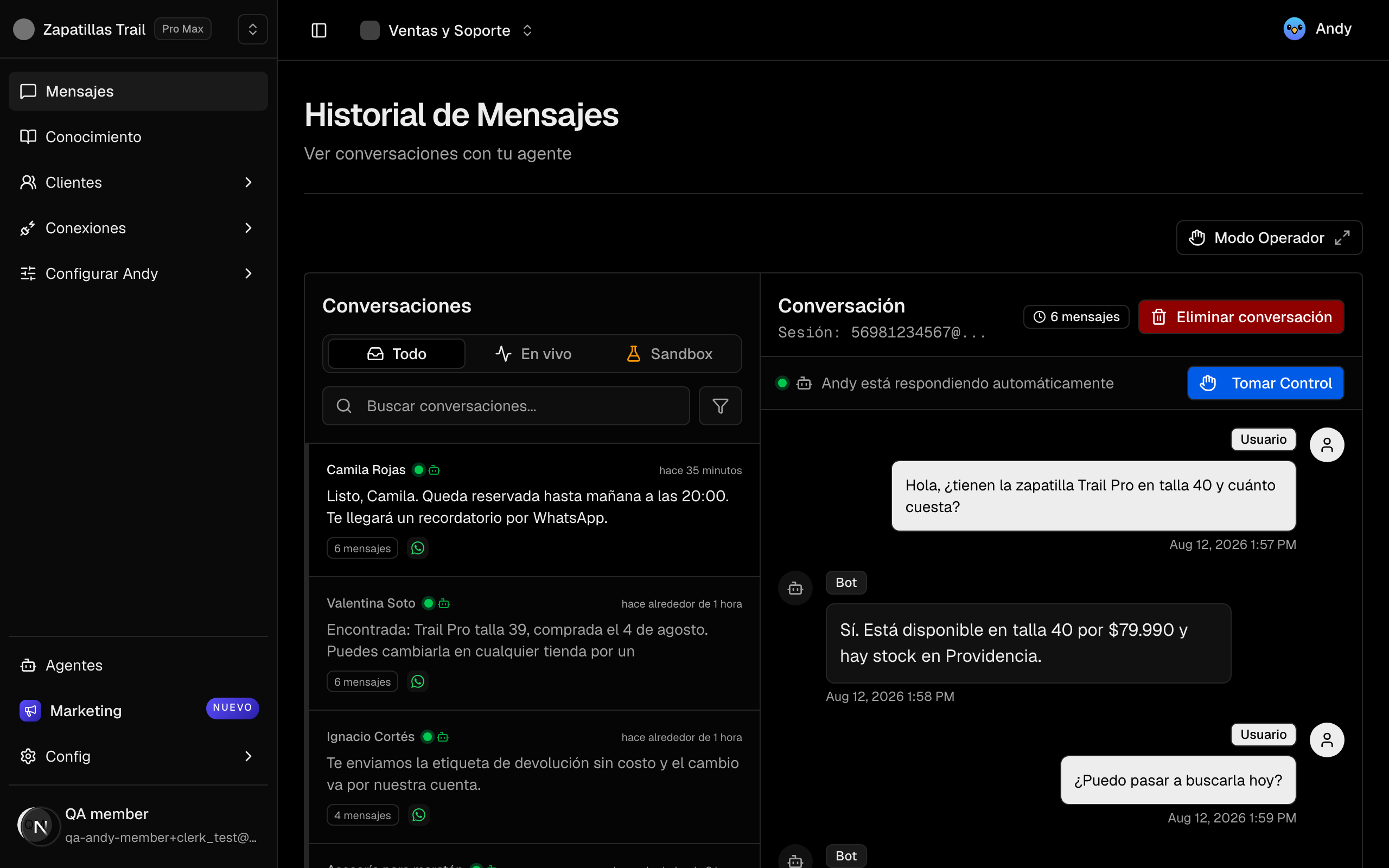Open Agentes in the sidebar
Viewport: 1389px width, 868px height.
point(138,665)
